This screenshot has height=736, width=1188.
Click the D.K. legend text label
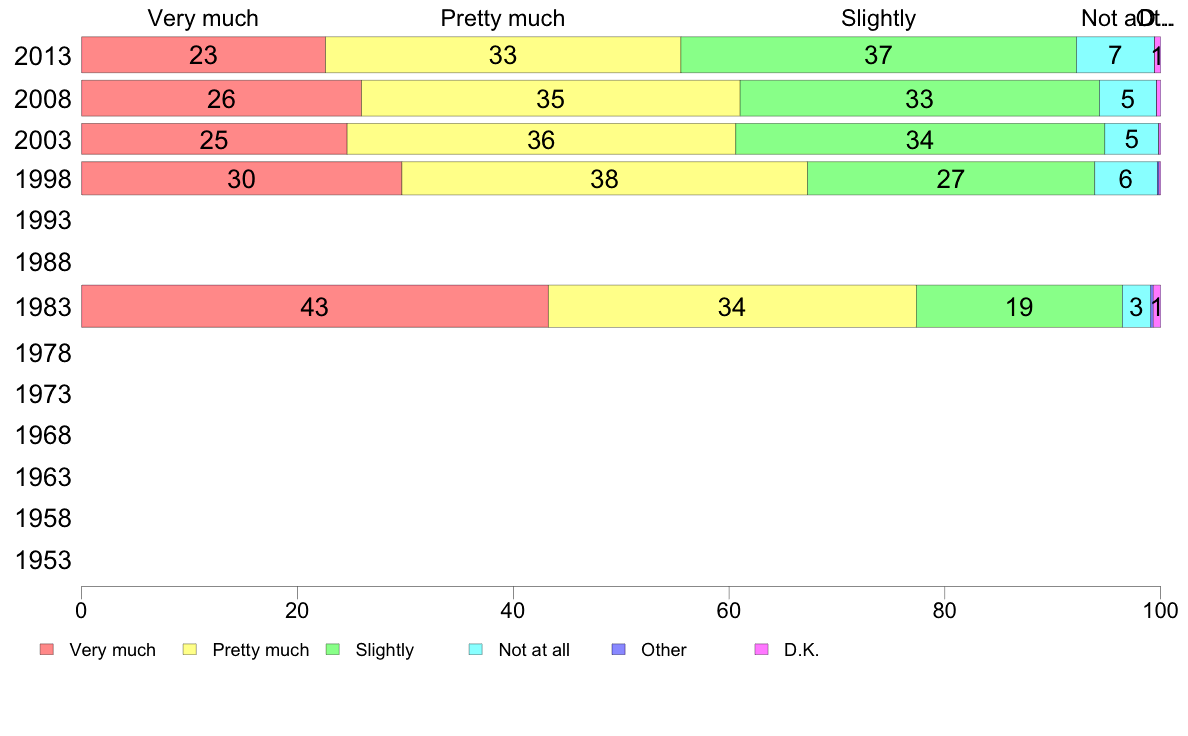[x=802, y=650]
